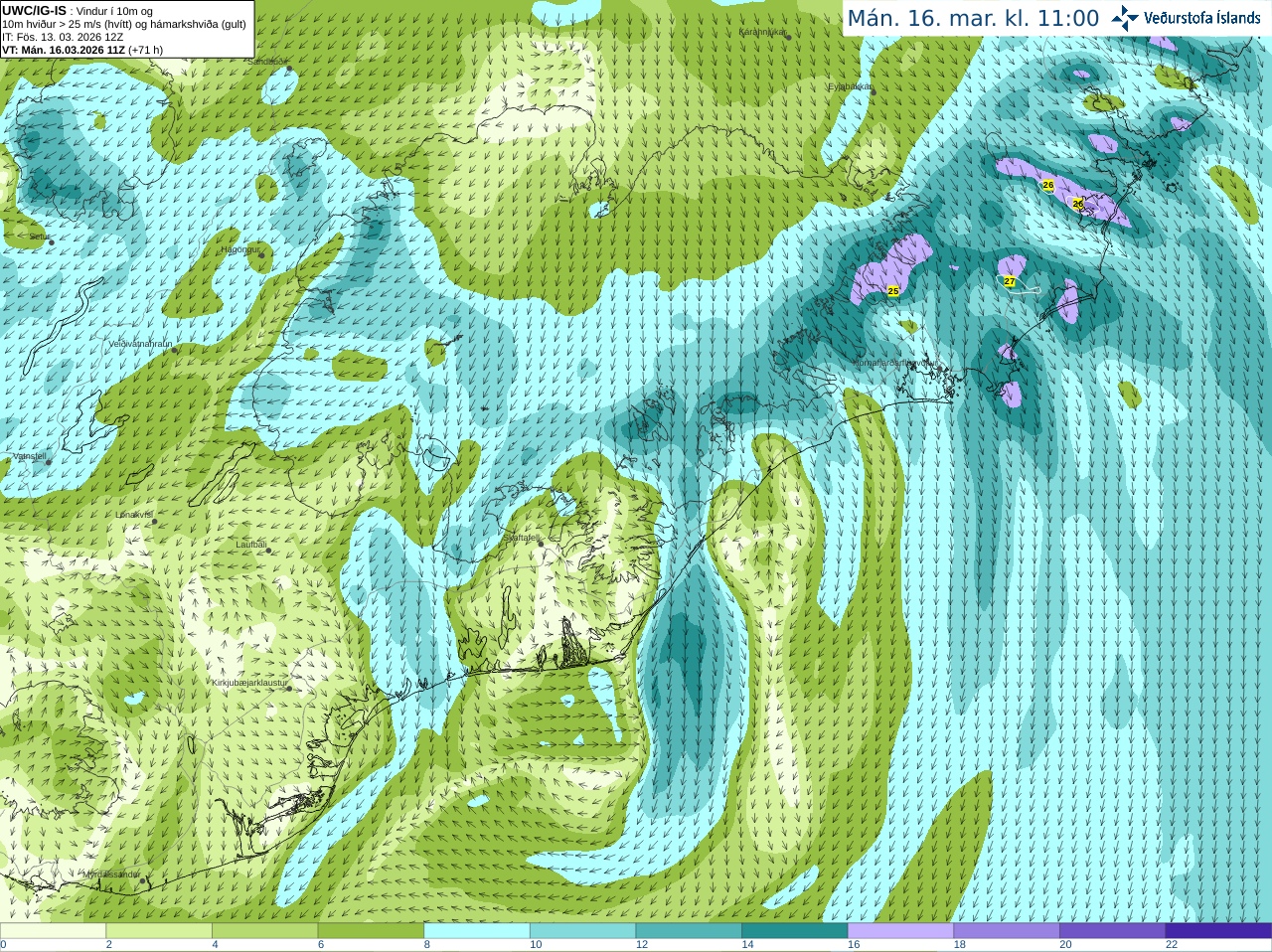Click the legend value 18
The image size is (1272, 952).
960,945
